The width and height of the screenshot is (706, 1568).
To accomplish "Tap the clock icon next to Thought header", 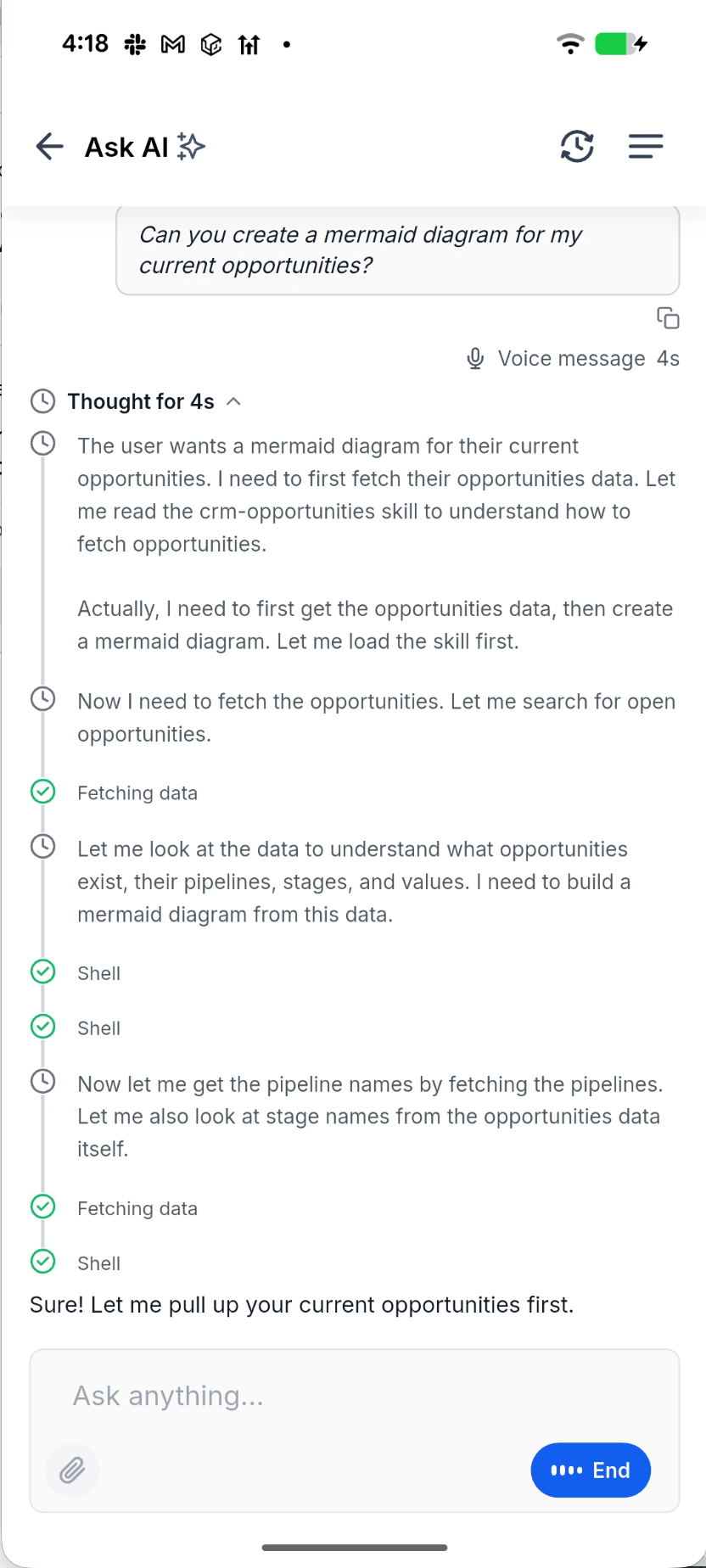I will [42, 401].
